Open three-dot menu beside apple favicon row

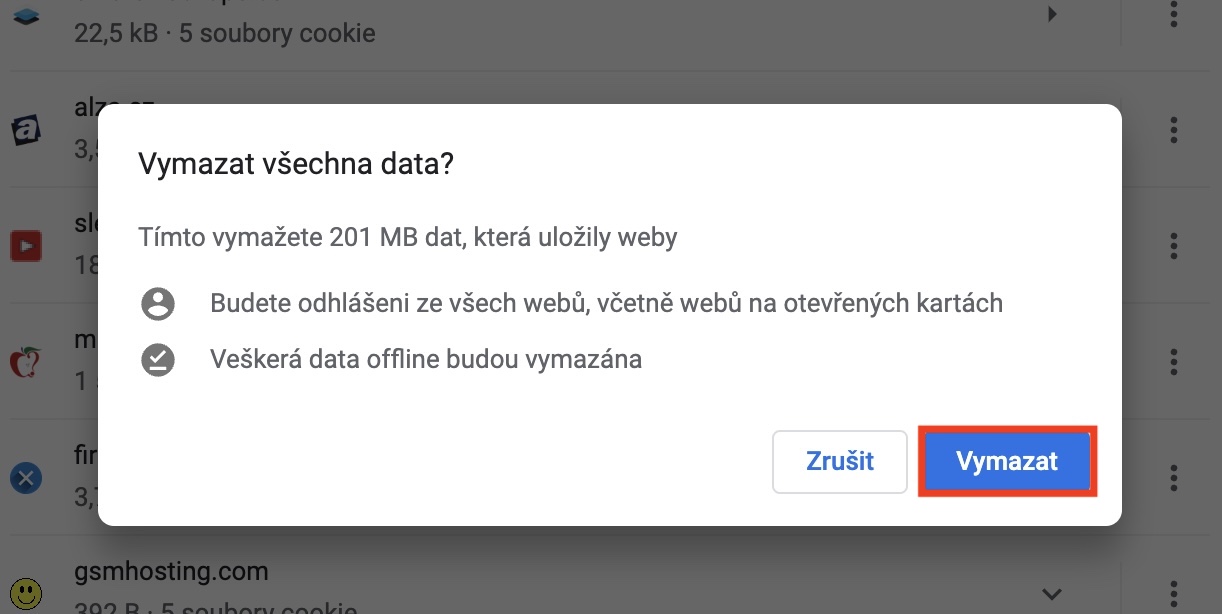pos(1174,362)
